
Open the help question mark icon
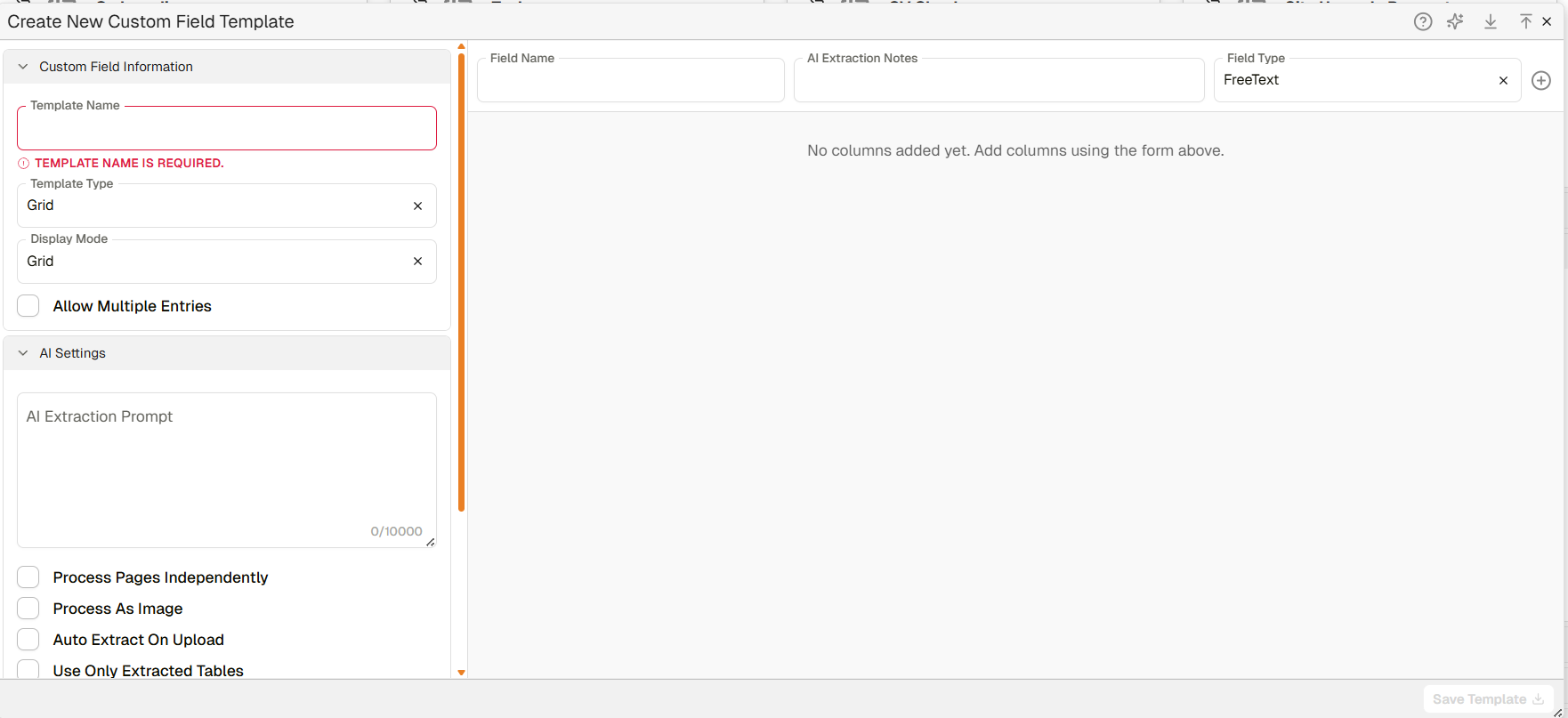click(1423, 21)
